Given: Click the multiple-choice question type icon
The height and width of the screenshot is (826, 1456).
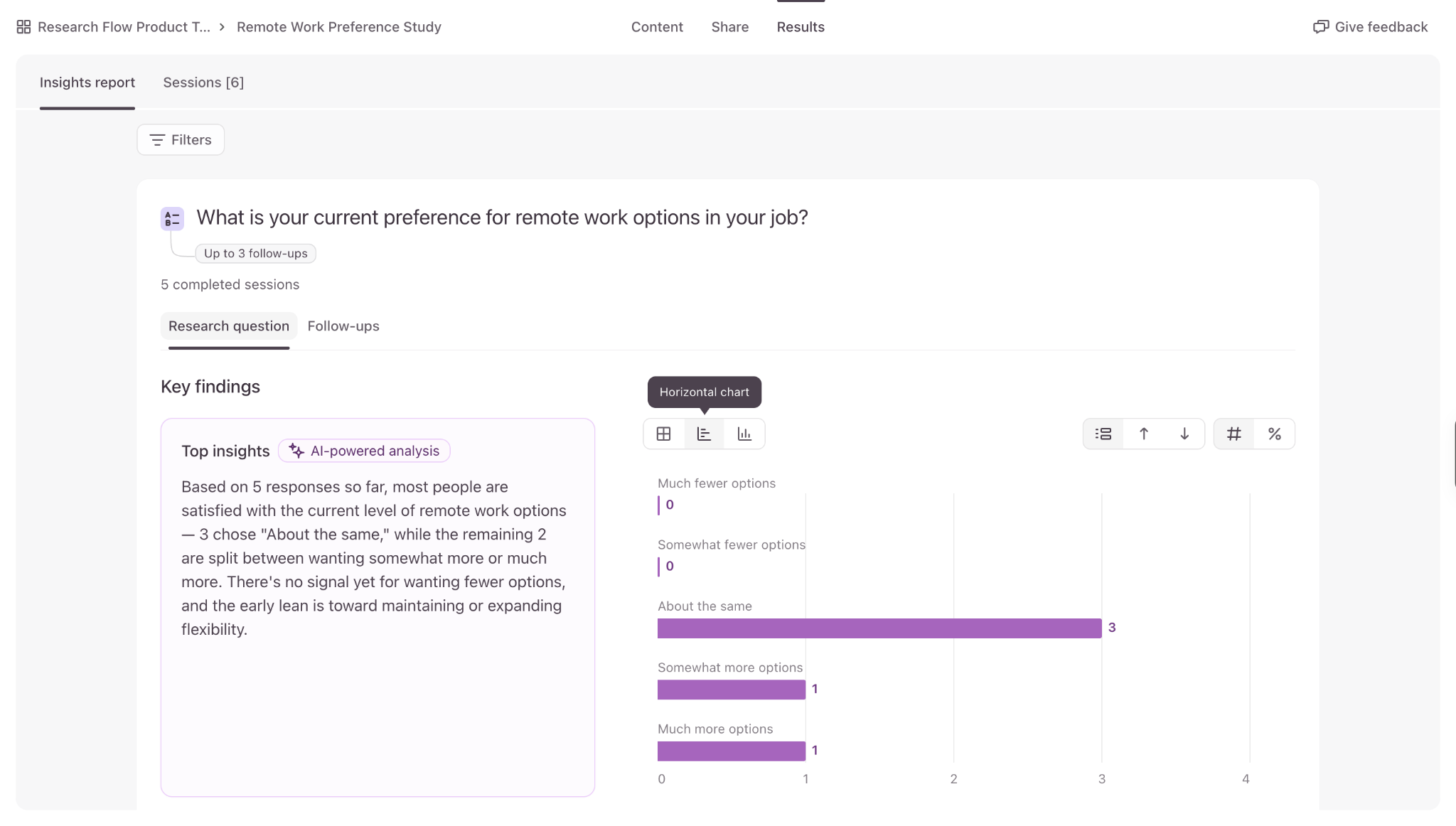Looking at the screenshot, I should pyautogui.click(x=172, y=218).
